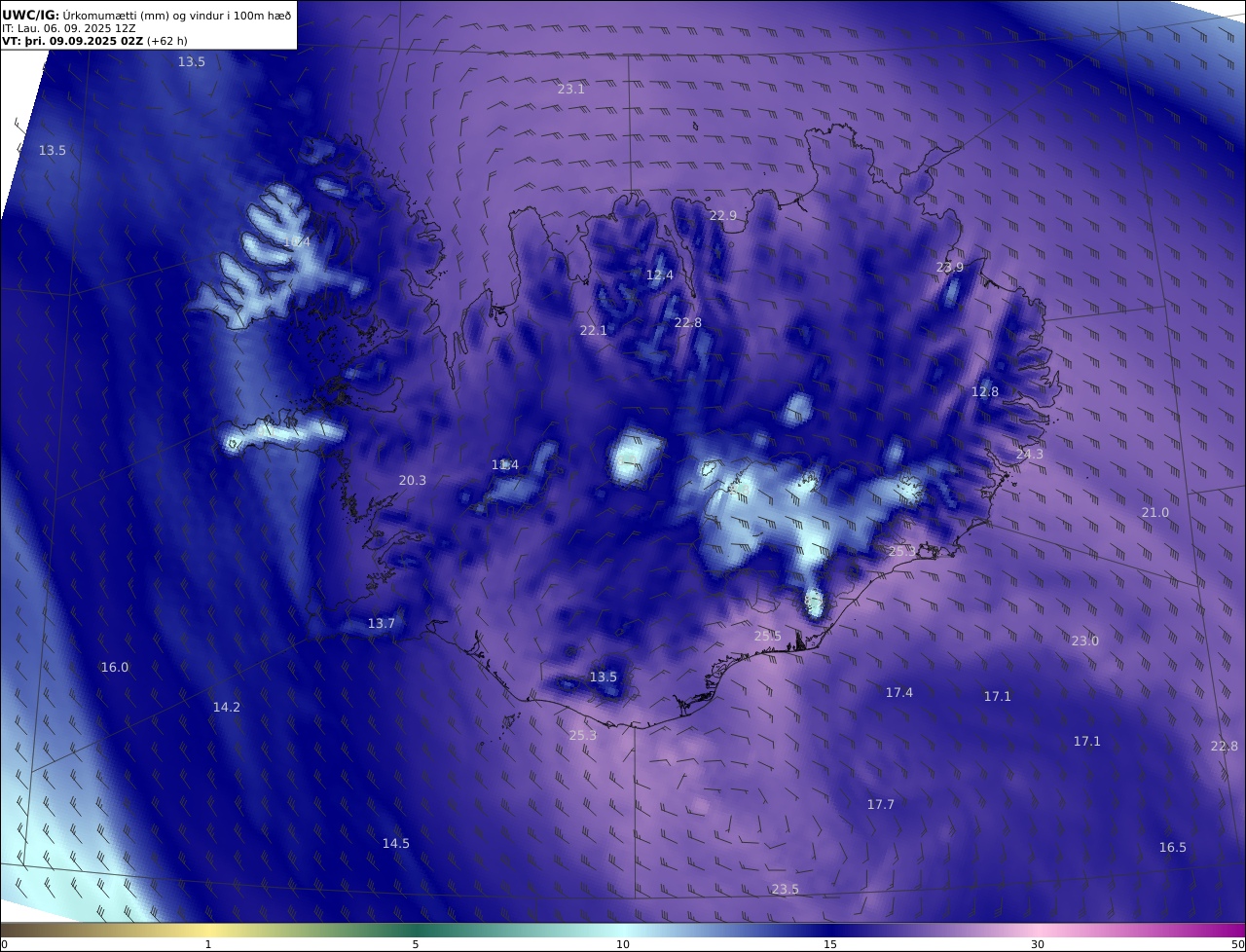The image size is (1246, 952).
Task: Click the map value "20.3"
Action: coord(413,480)
